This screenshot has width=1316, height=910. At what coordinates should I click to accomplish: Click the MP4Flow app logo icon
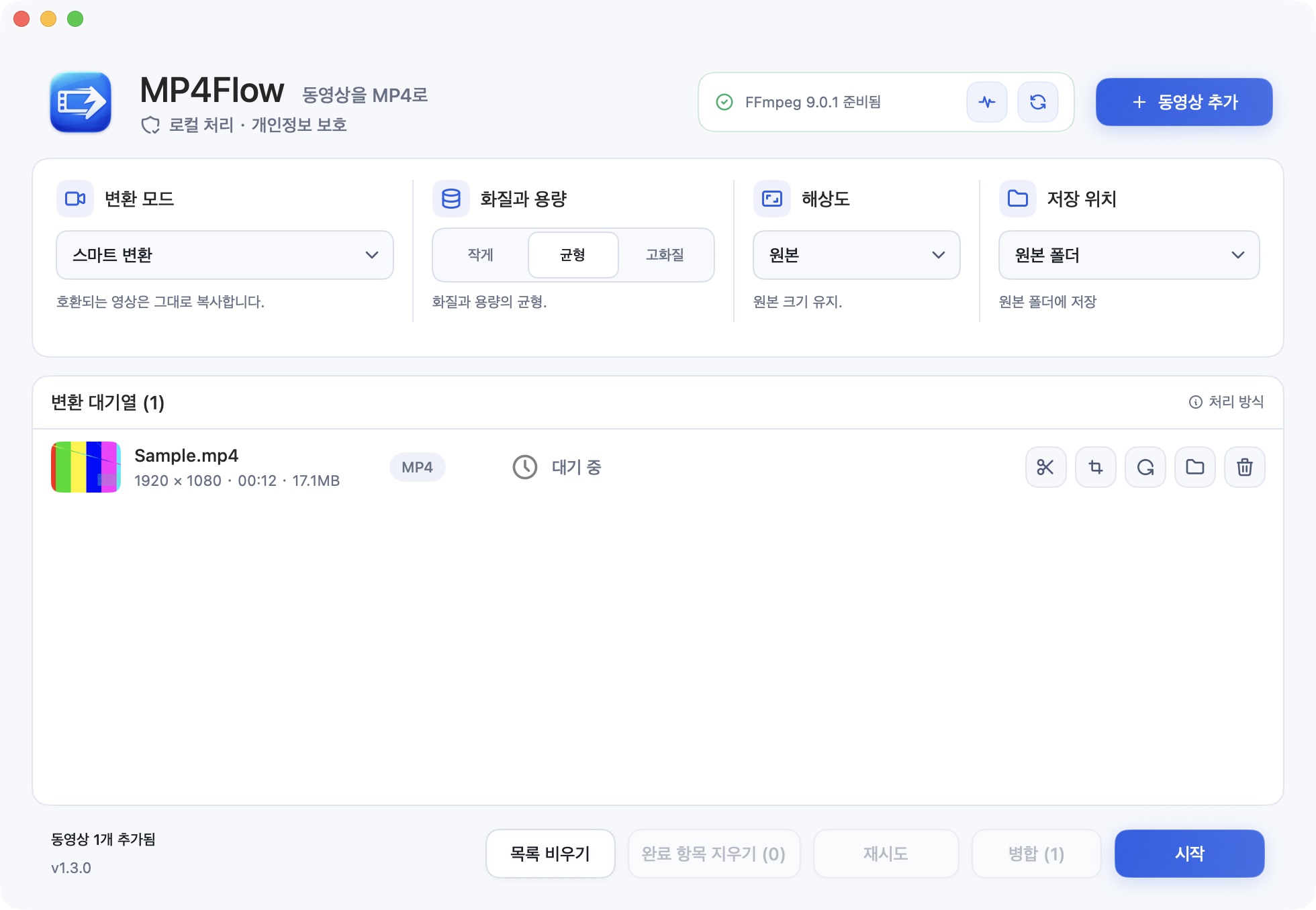coord(81,103)
